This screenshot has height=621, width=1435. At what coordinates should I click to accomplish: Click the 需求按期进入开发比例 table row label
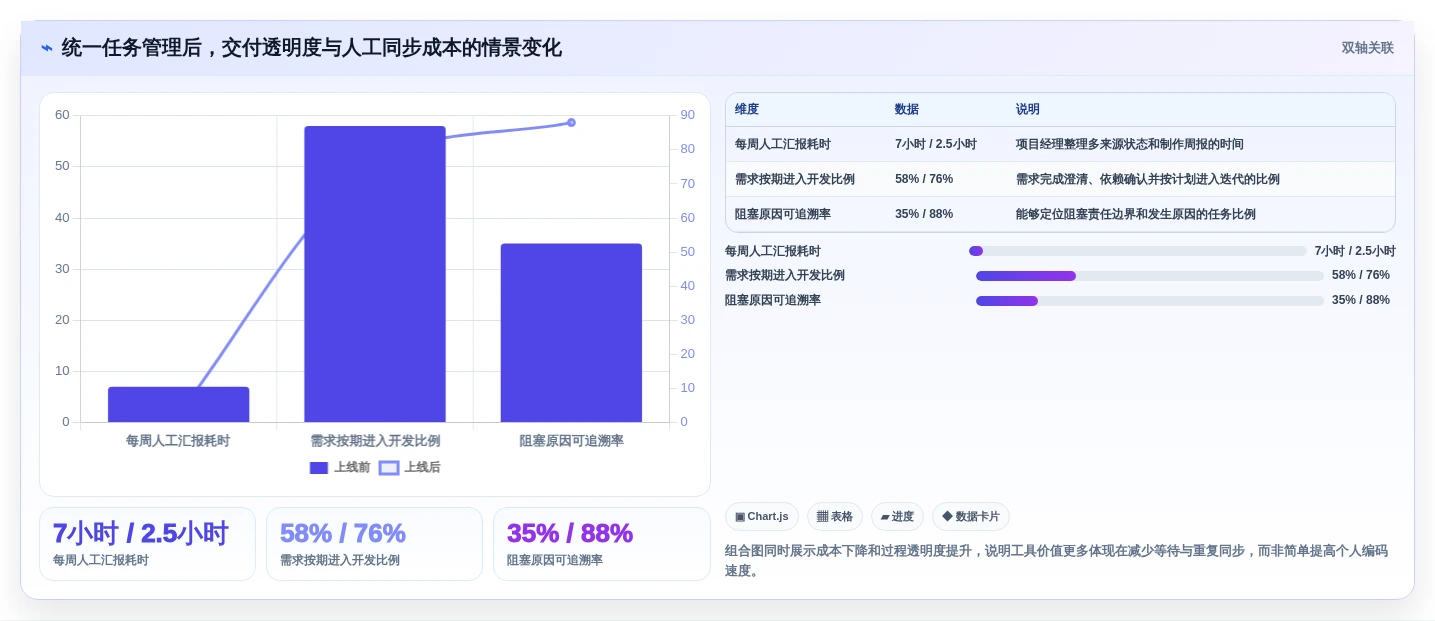(x=795, y=179)
